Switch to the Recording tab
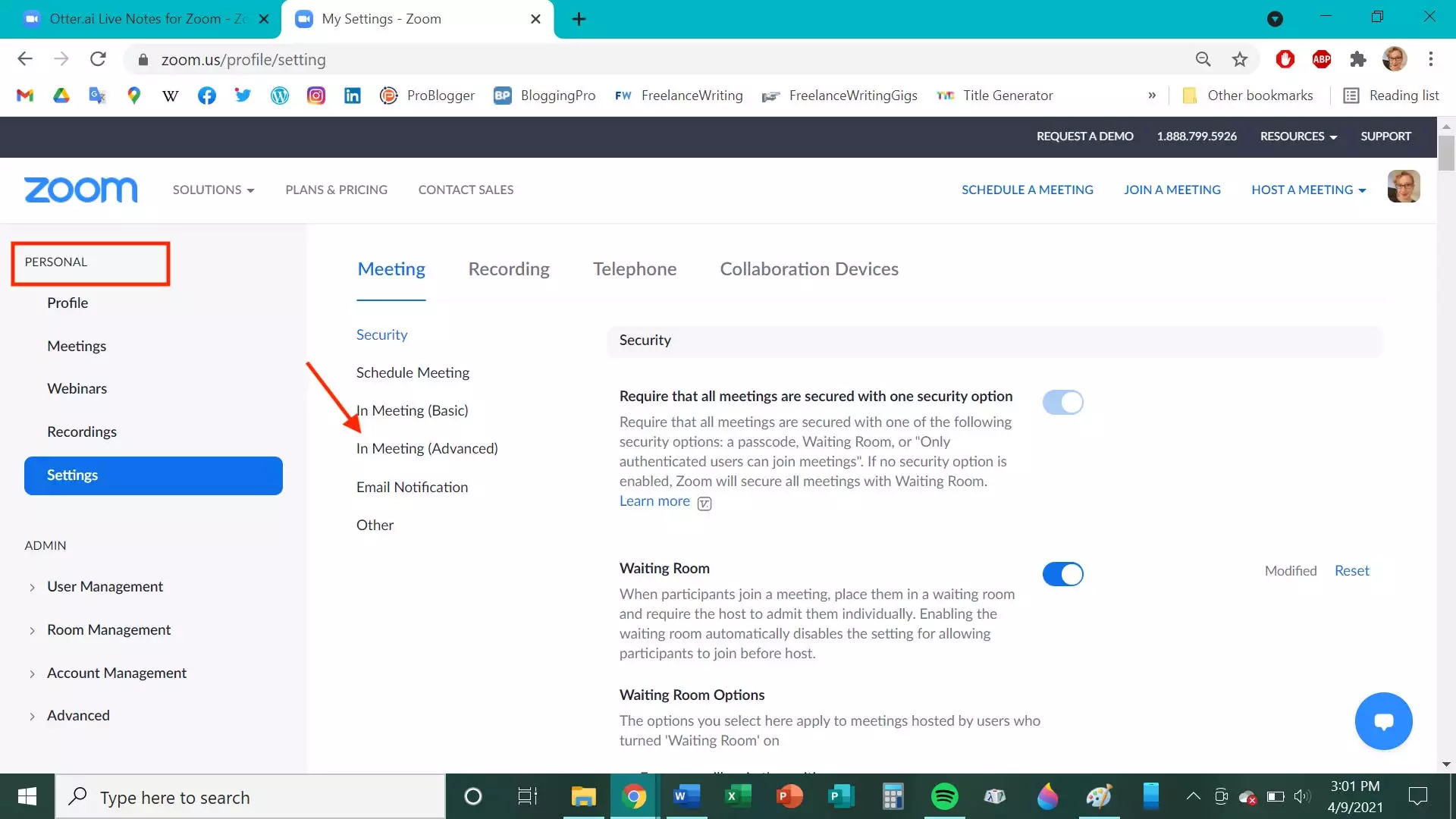The image size is (1456, 819). coord(508,269)
